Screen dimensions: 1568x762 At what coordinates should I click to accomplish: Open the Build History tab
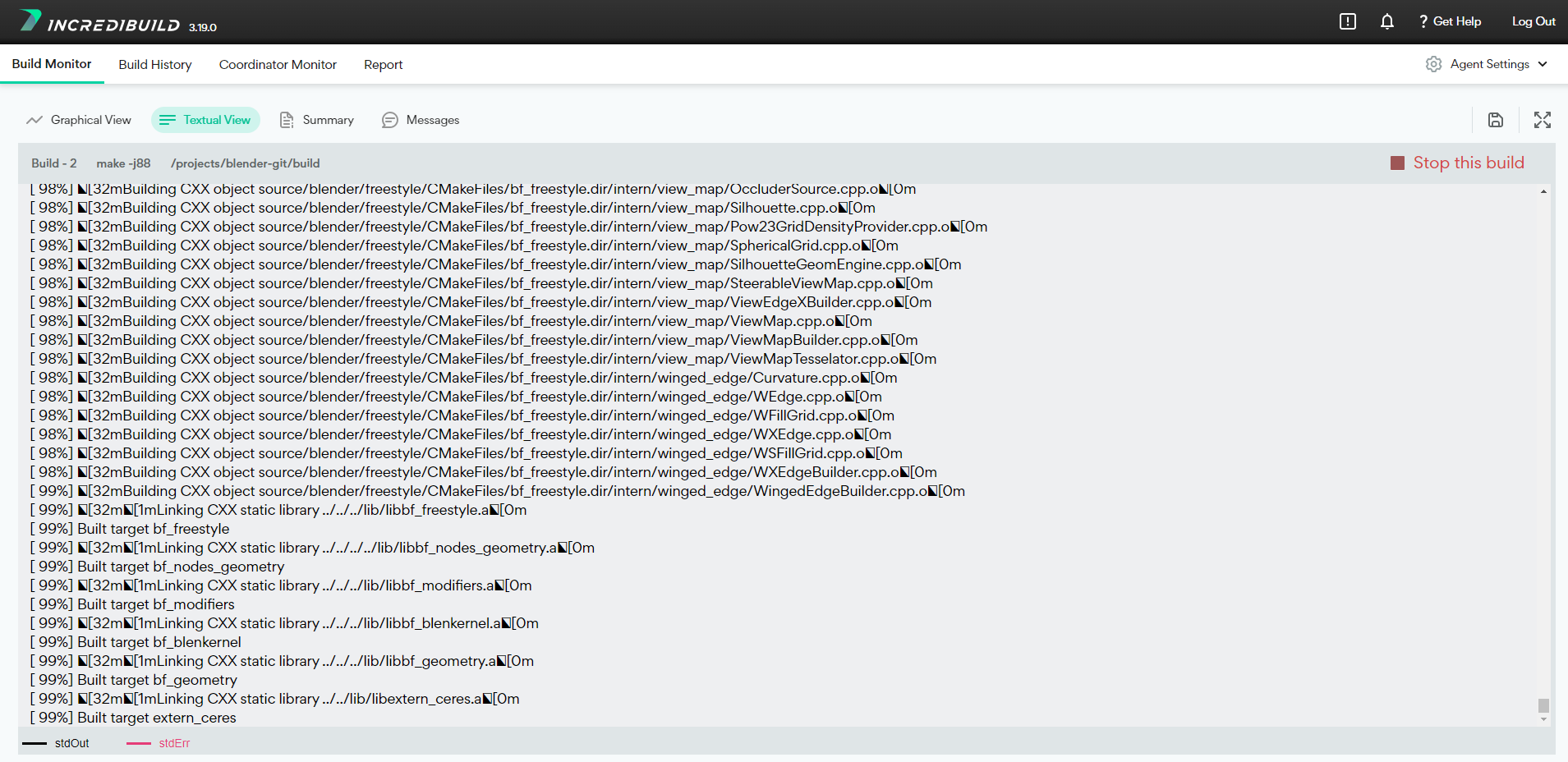[155, 65]
